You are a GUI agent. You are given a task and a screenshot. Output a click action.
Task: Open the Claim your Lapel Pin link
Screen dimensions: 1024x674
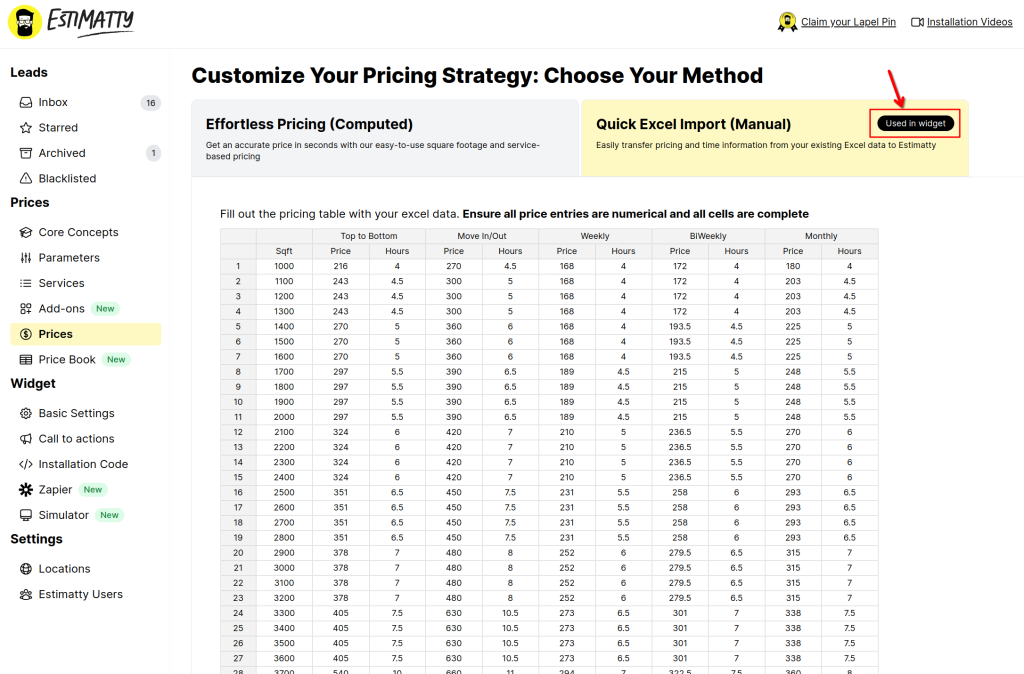pos(848,22)
